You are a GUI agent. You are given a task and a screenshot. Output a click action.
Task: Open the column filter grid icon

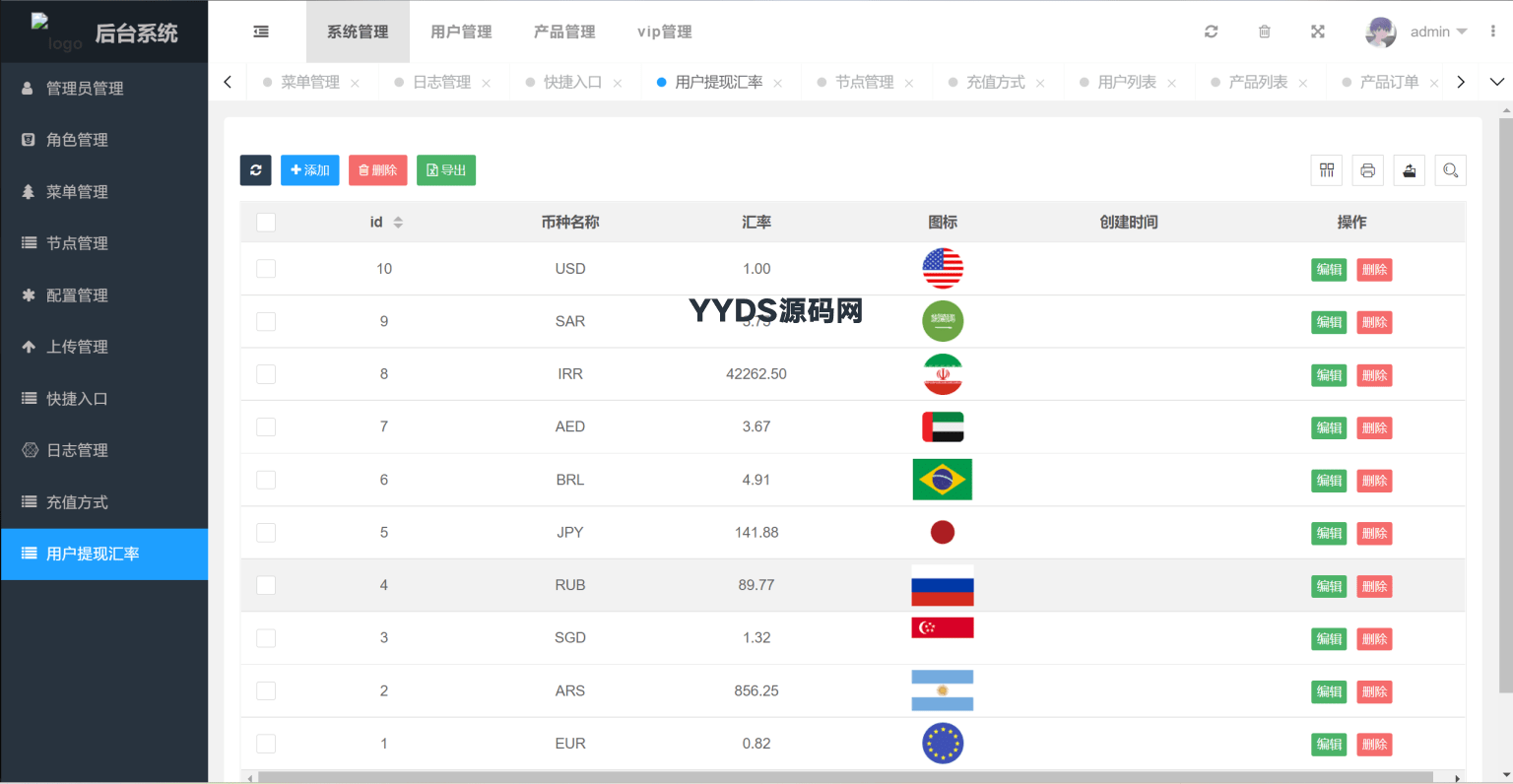1327,170
